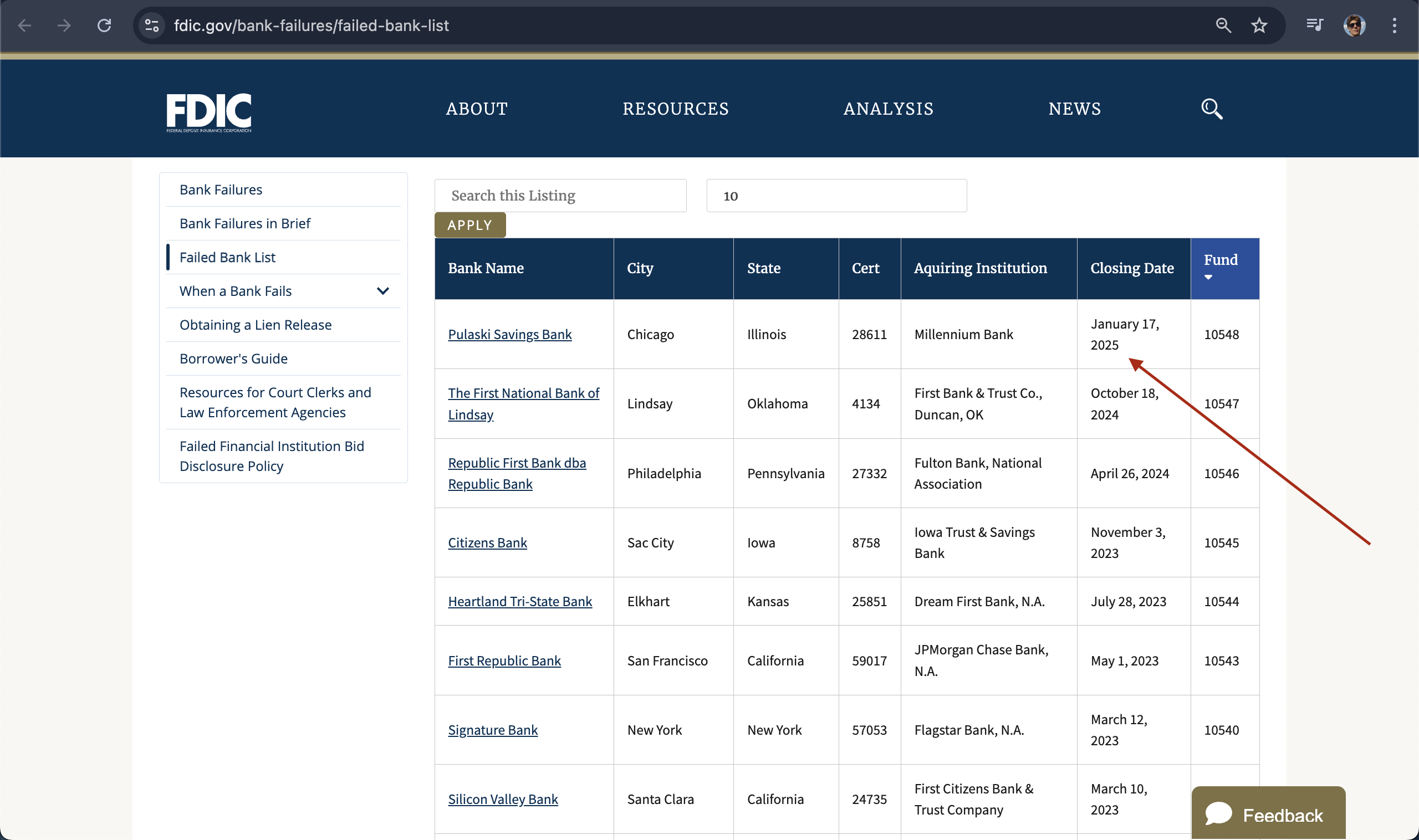Open the browser profile avatar
This screenshot has width=1419, height=840.
(1354, 25)
